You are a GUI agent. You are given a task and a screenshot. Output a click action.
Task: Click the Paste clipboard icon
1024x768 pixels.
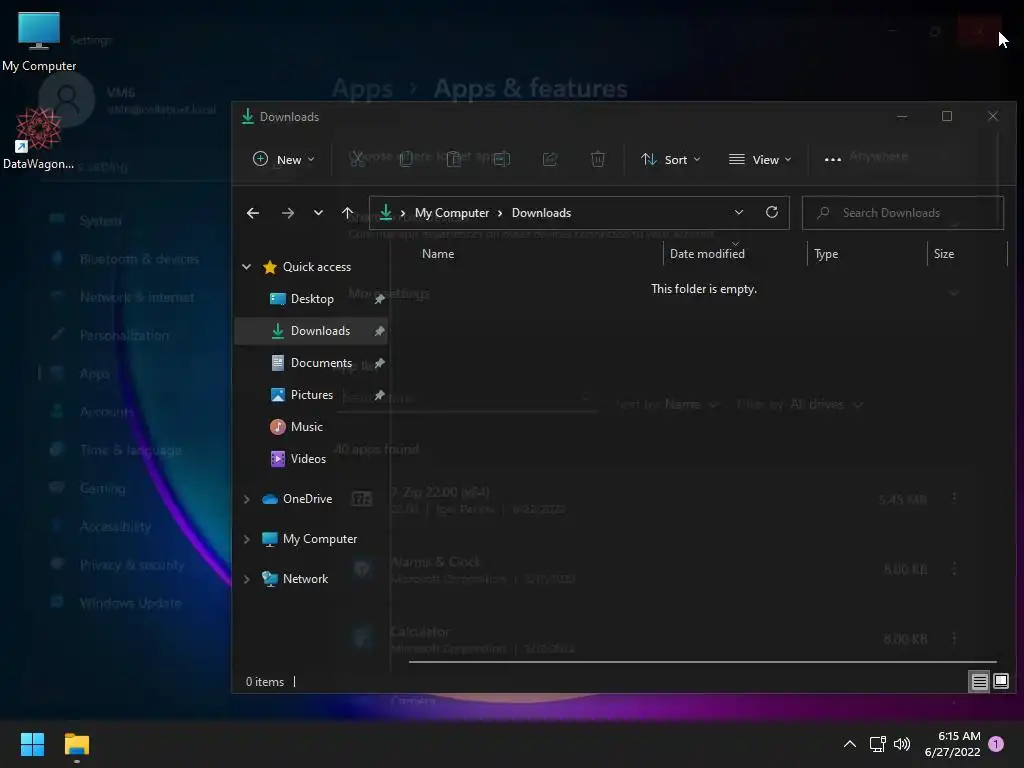coord(454,159)
